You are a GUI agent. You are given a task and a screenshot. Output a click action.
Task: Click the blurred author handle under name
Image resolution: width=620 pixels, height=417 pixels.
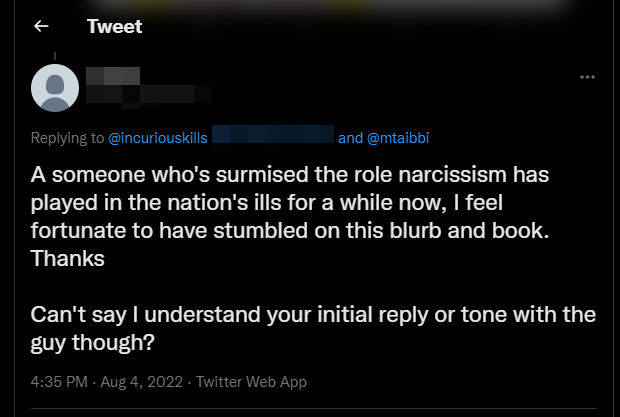pos(150,97)
